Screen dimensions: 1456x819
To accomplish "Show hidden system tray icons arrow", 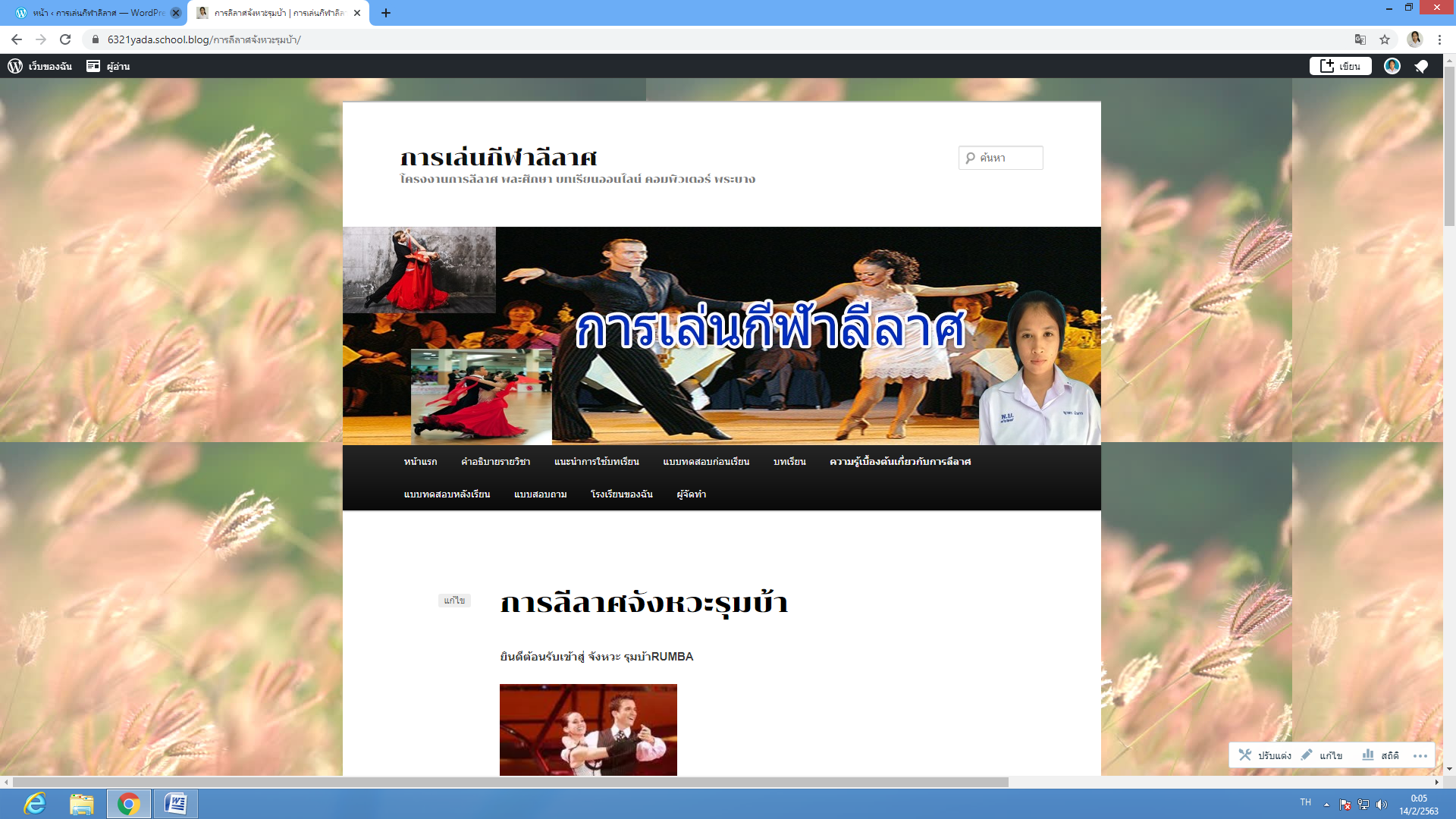I will [x=1326, y=805].
